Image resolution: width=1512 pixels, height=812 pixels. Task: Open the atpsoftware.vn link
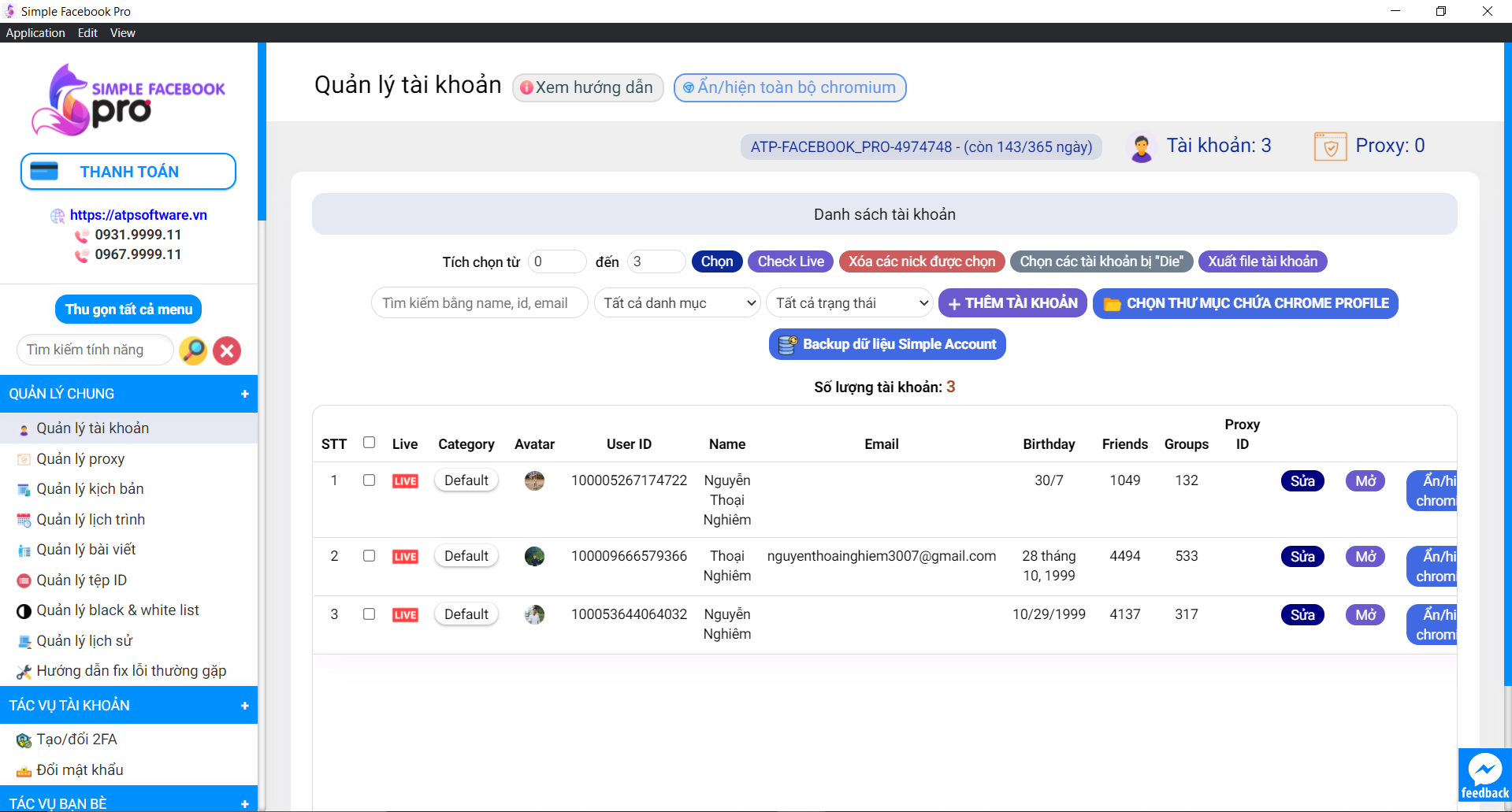click(139, 215)
